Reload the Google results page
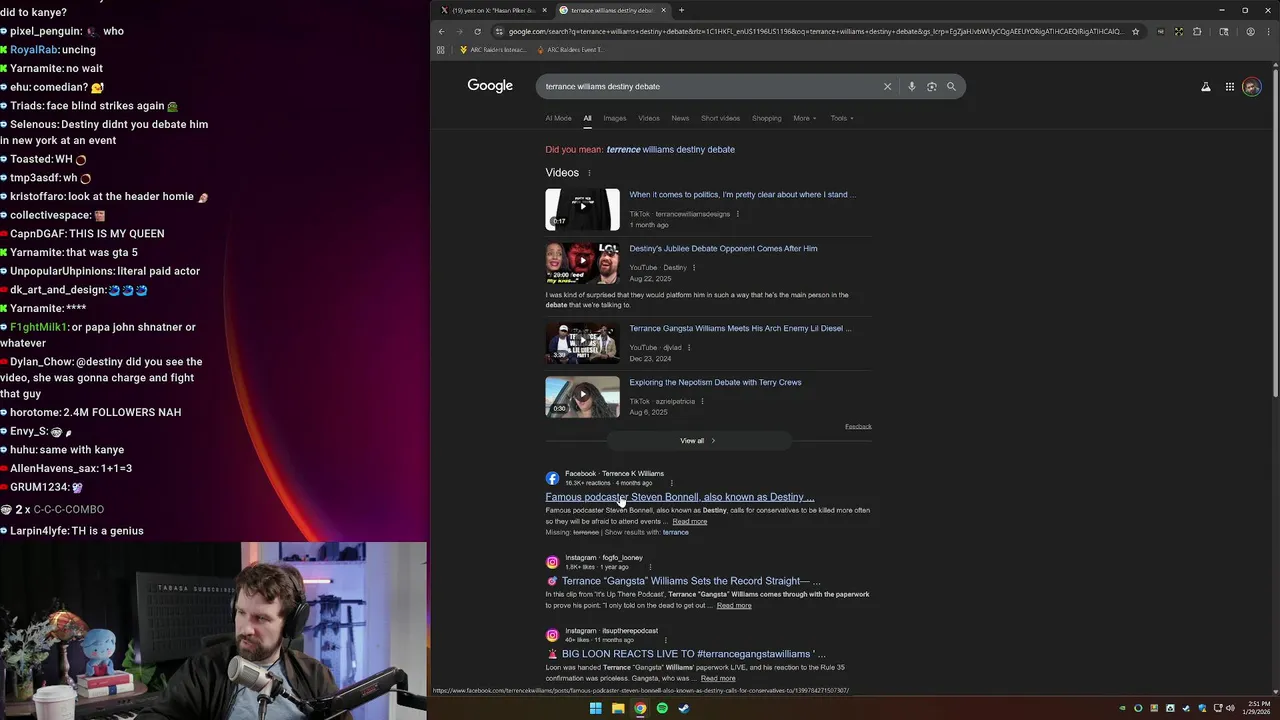 (477, 31)
